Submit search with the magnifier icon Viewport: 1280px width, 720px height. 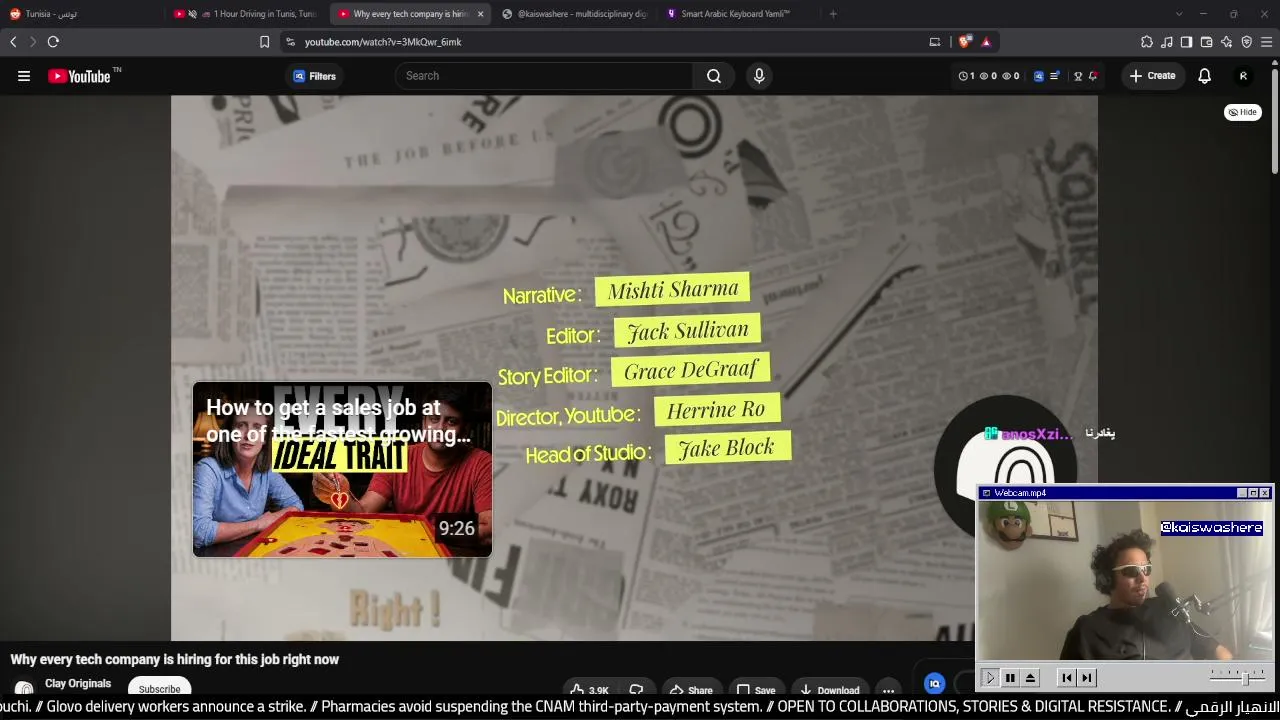pos(714,76)
